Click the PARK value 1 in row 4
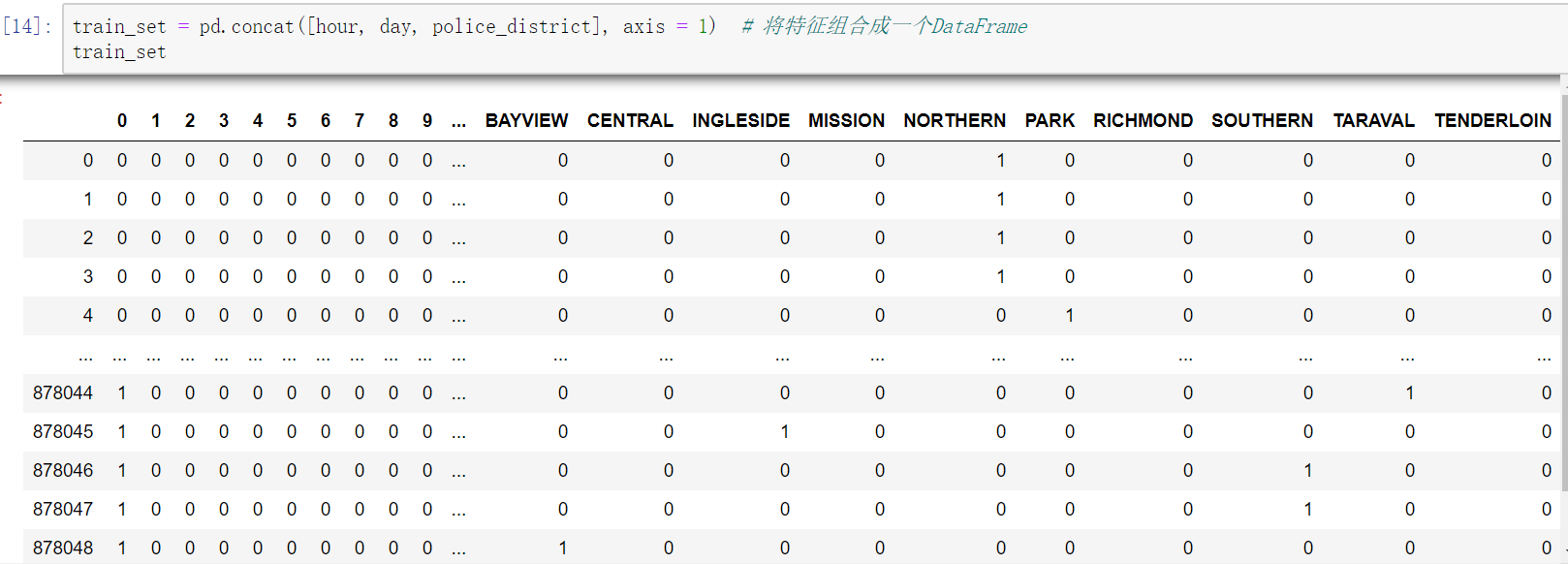Viewport: 1568px width, 564px height. pyautogui.click(x=1070, y=315)
